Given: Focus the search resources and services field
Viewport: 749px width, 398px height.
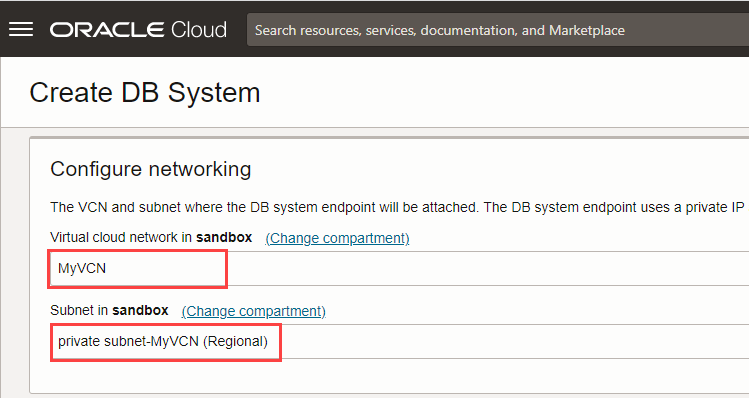Looking at the screenshot, I should [498, 30].
